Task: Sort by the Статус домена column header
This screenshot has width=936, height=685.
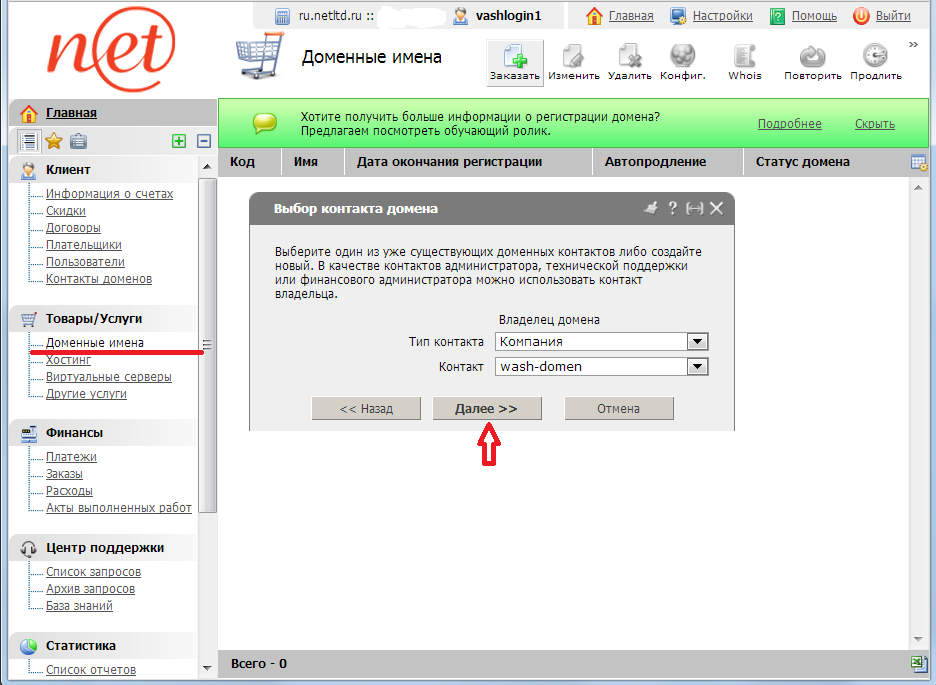Action: (x=802, y=162)
